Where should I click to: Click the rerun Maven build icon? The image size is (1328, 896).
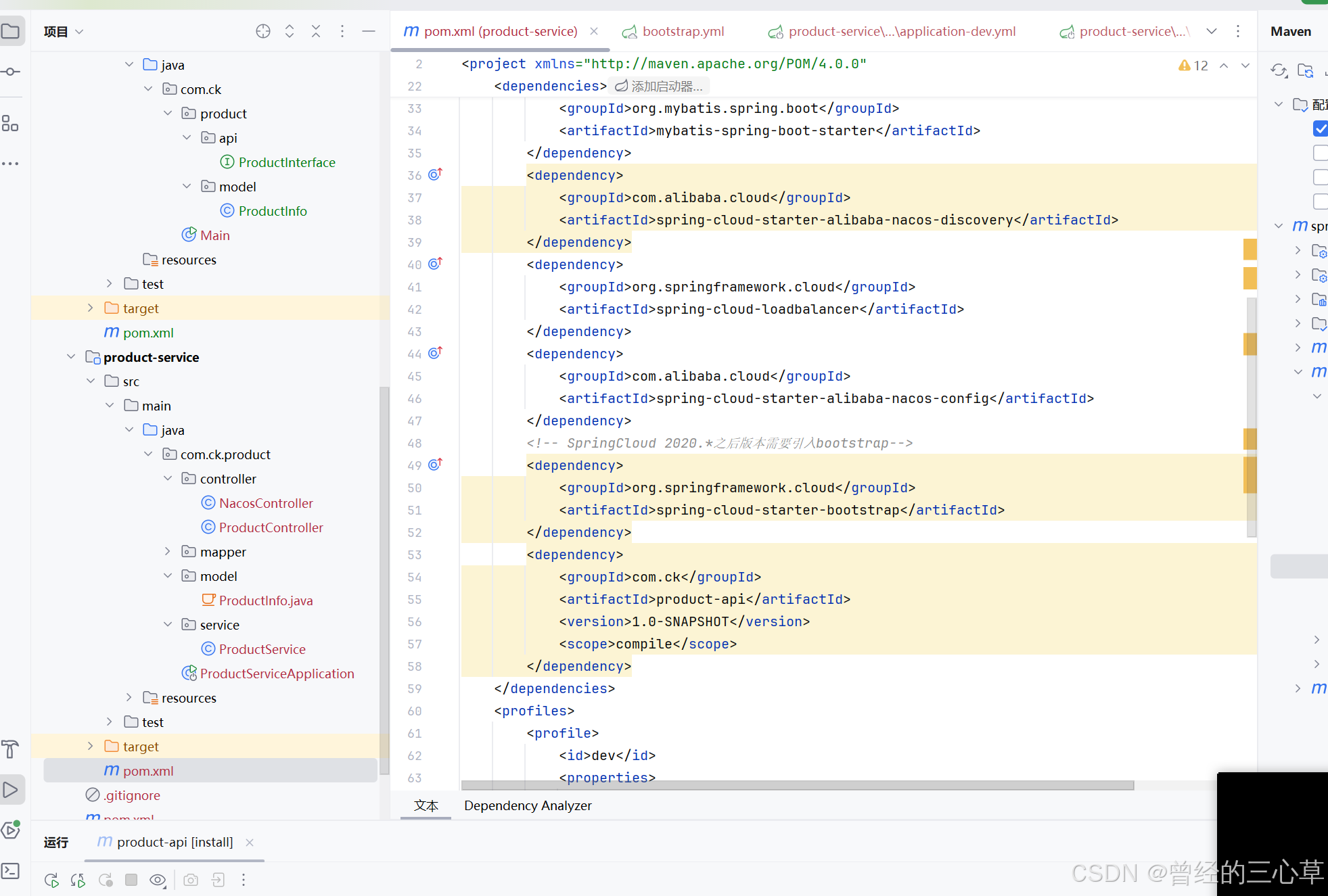pyautogui.click(x=51, y=880)
